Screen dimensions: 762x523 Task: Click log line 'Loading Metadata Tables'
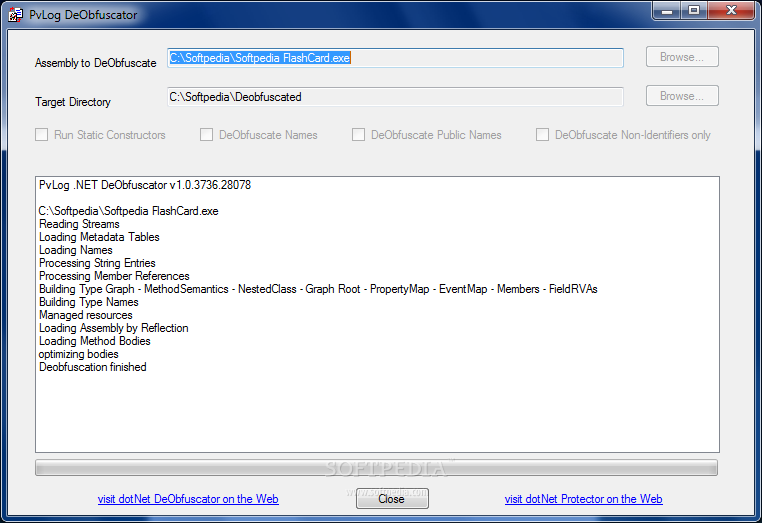pos(99,237)
